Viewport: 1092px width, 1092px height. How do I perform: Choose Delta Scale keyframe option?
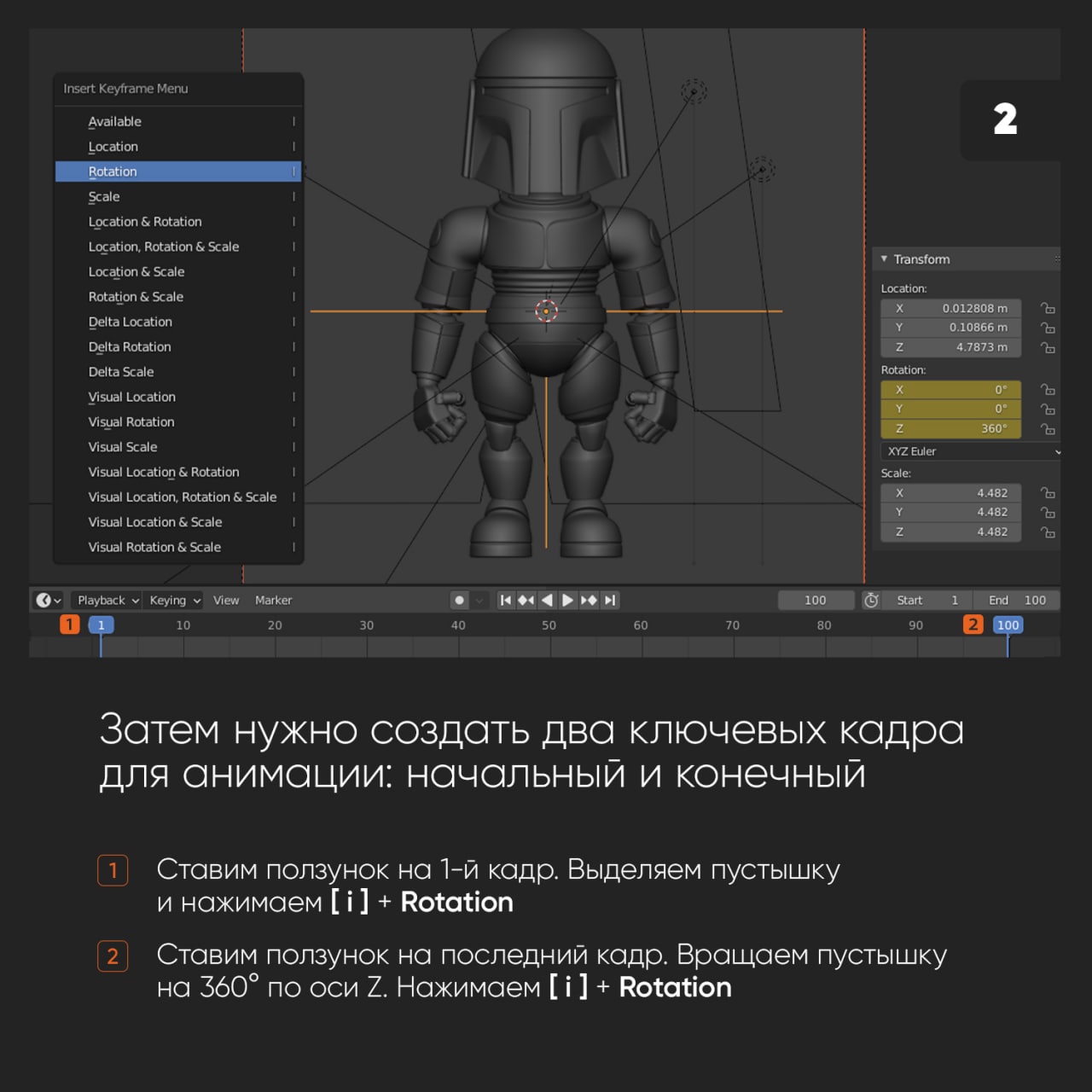tap(178, 372)
